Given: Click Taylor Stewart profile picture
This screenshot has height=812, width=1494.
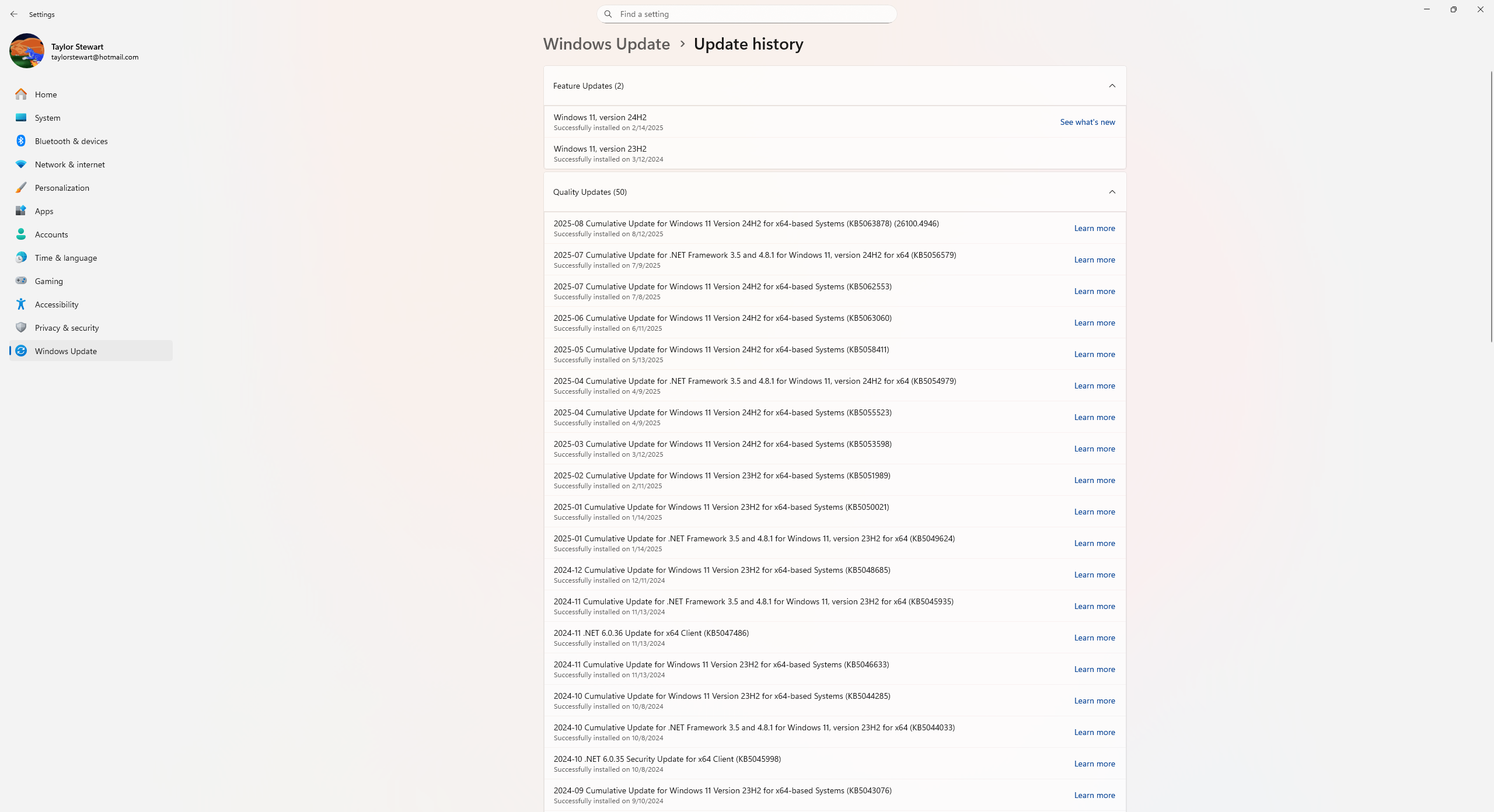Looking at the screenshot, I should point(27,51).
